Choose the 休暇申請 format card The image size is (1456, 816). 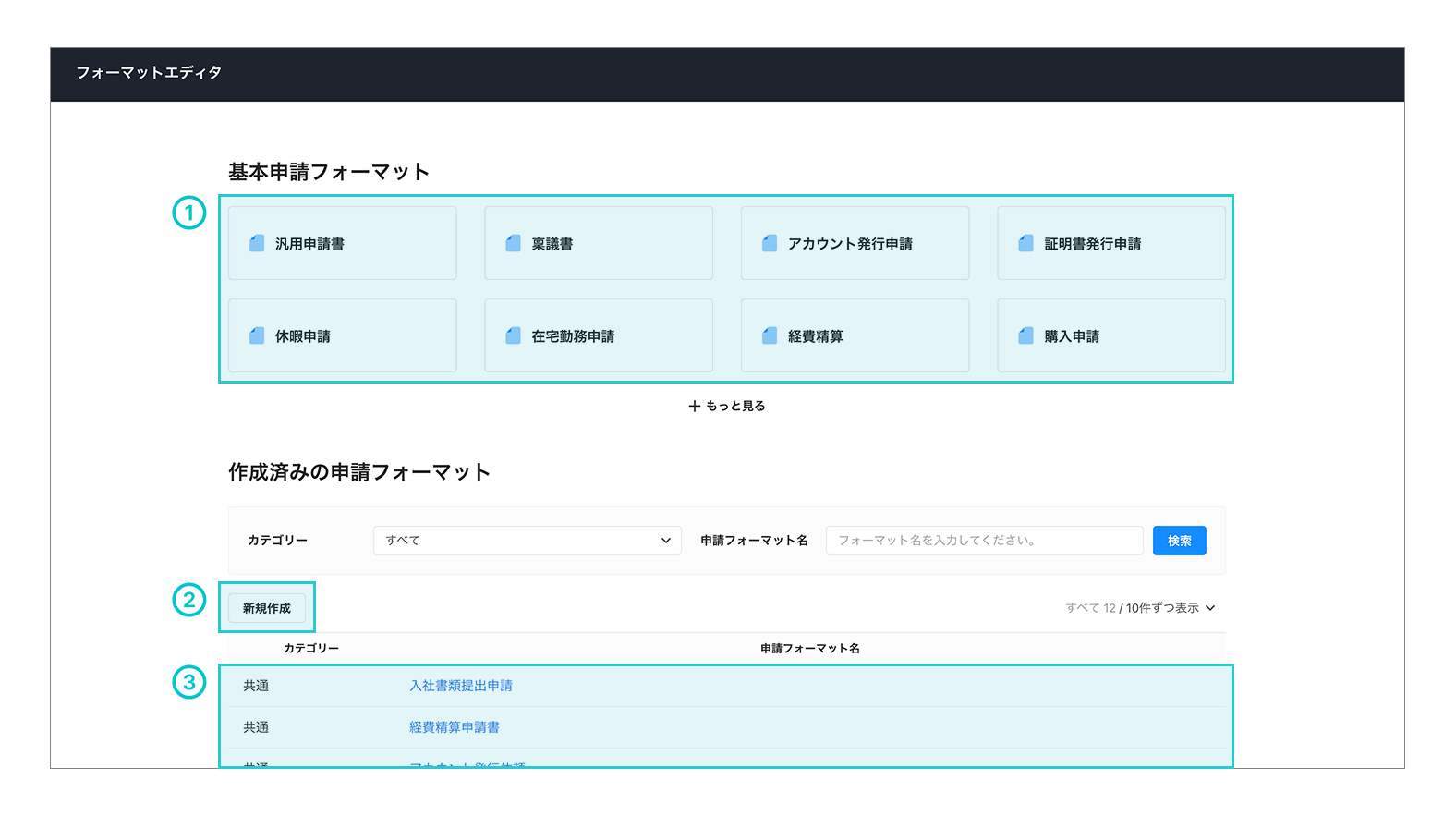click(x=343, y=335)
